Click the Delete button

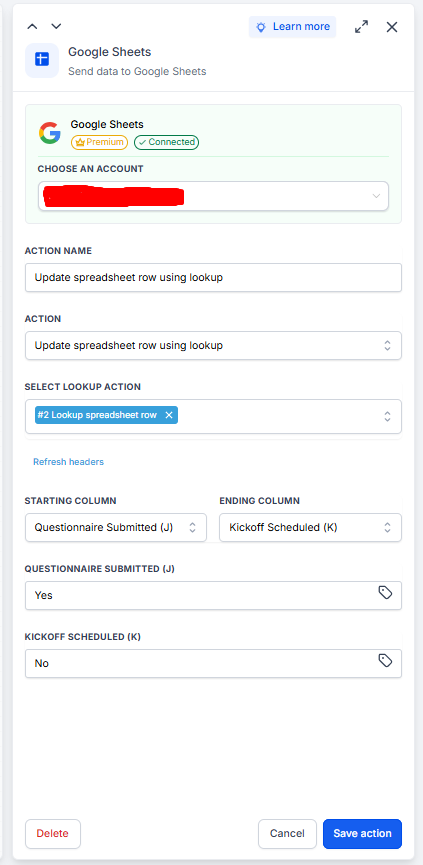pyautogui.click(x=53, y=834)
